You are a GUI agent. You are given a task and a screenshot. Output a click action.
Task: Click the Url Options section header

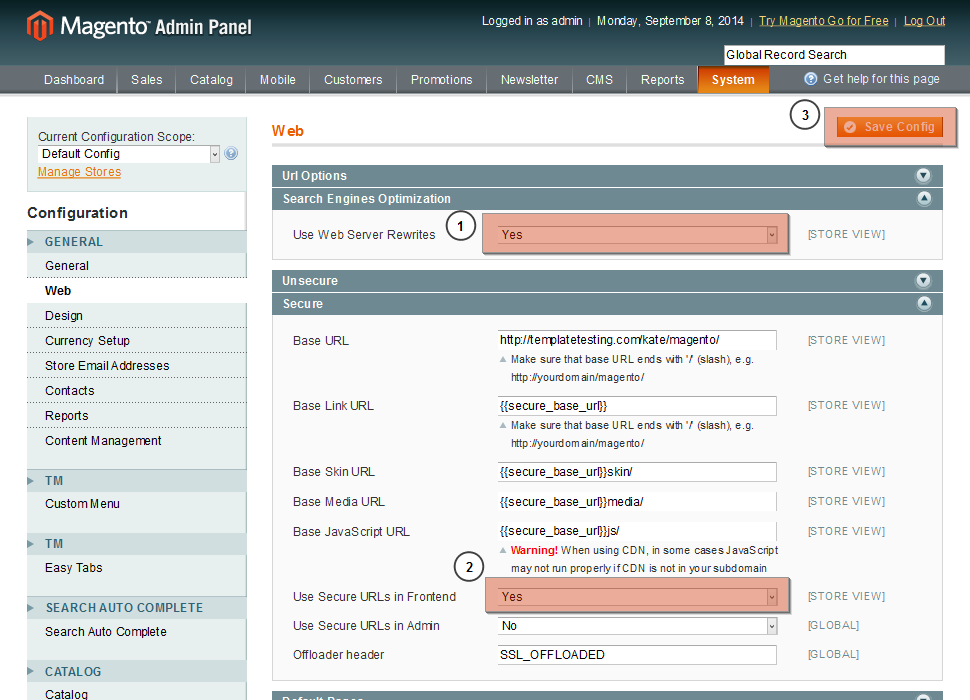pos(607,176)
